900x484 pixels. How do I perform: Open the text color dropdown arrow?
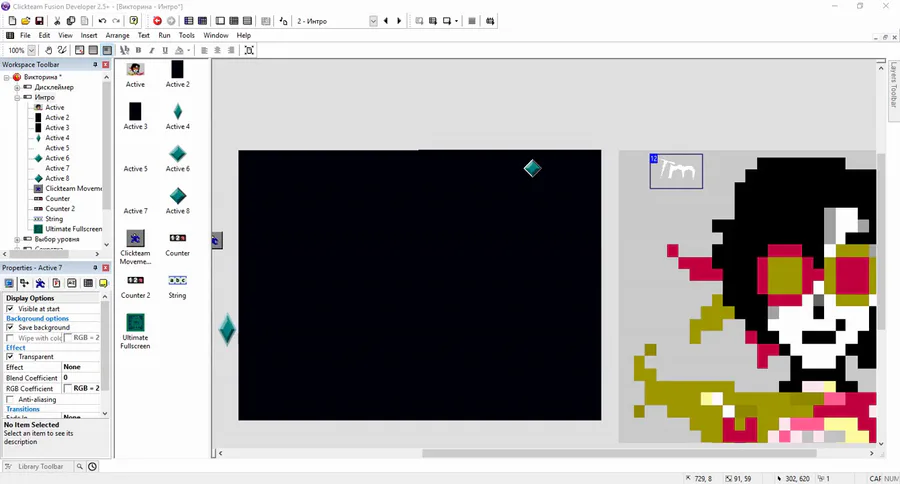(x=188, y=50)
